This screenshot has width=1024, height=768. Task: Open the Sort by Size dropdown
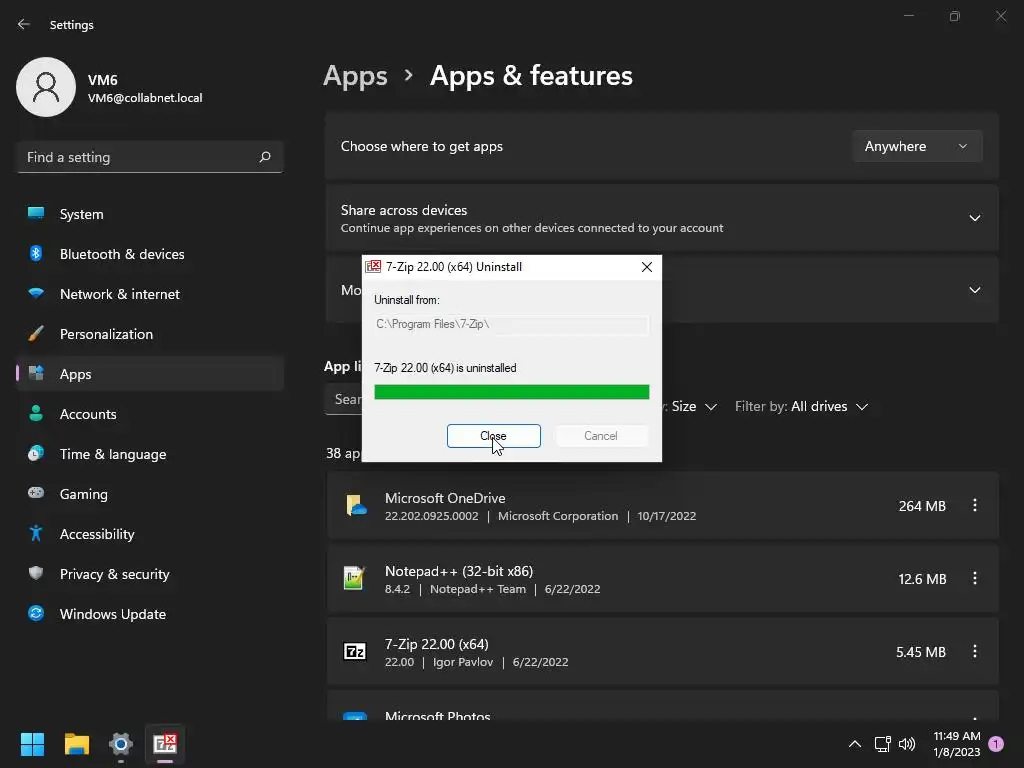click(694, 406)
